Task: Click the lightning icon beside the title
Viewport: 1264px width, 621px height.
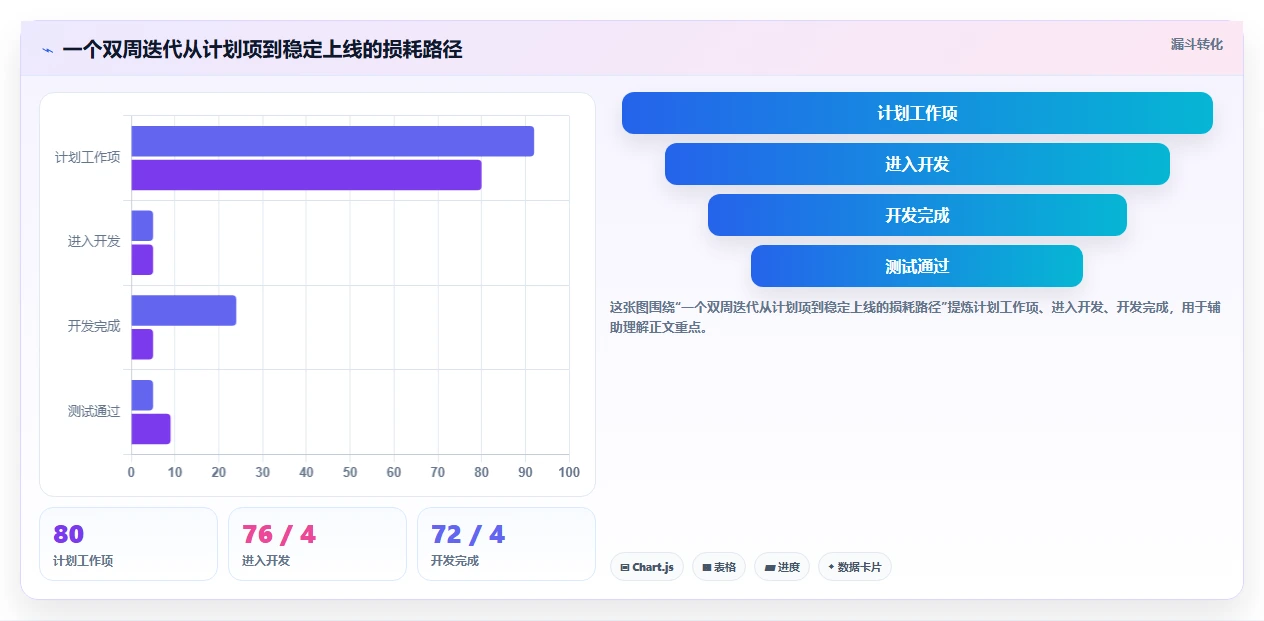Action: coord(47,50)
